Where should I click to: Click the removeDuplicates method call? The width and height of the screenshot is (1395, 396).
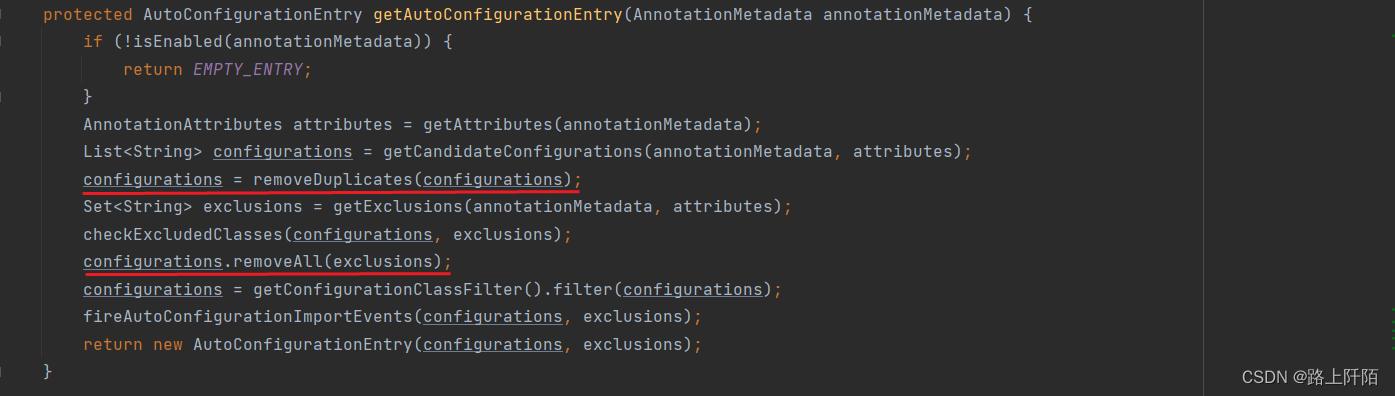332,180
